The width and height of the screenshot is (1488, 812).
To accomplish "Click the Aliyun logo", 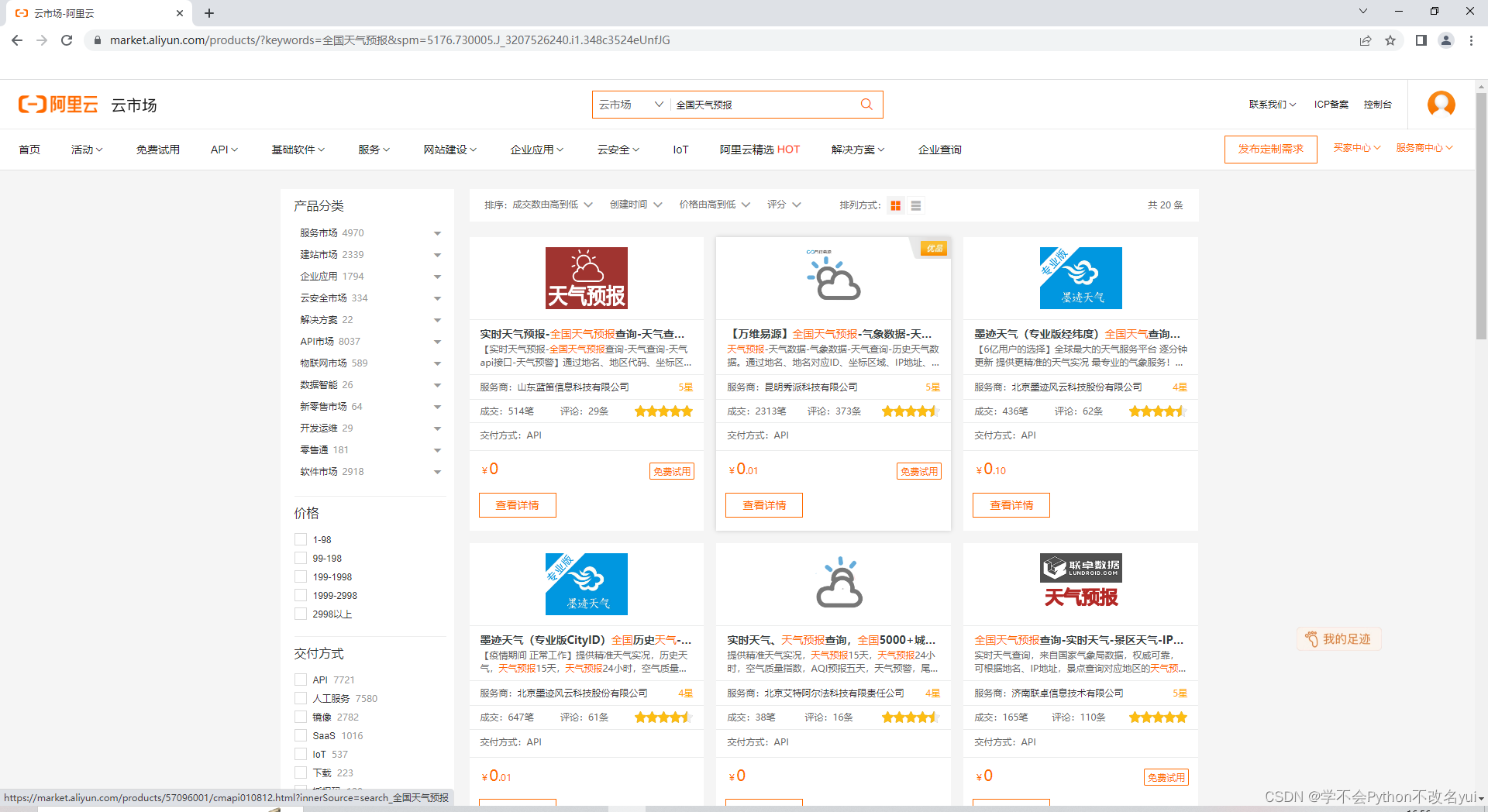I will coord(58,105).
